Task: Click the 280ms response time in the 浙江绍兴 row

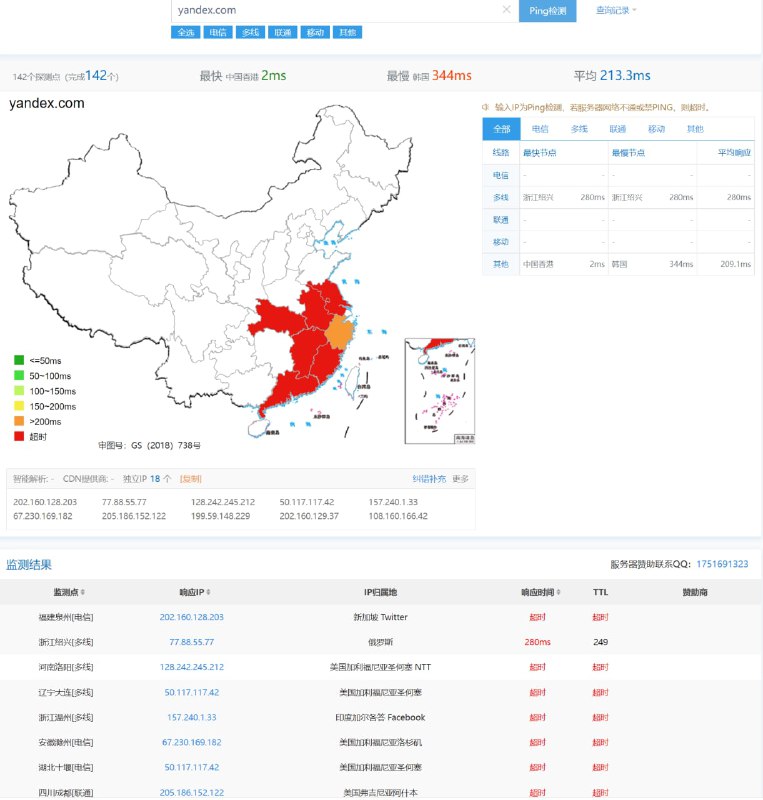Action: (x=537, y=642)
